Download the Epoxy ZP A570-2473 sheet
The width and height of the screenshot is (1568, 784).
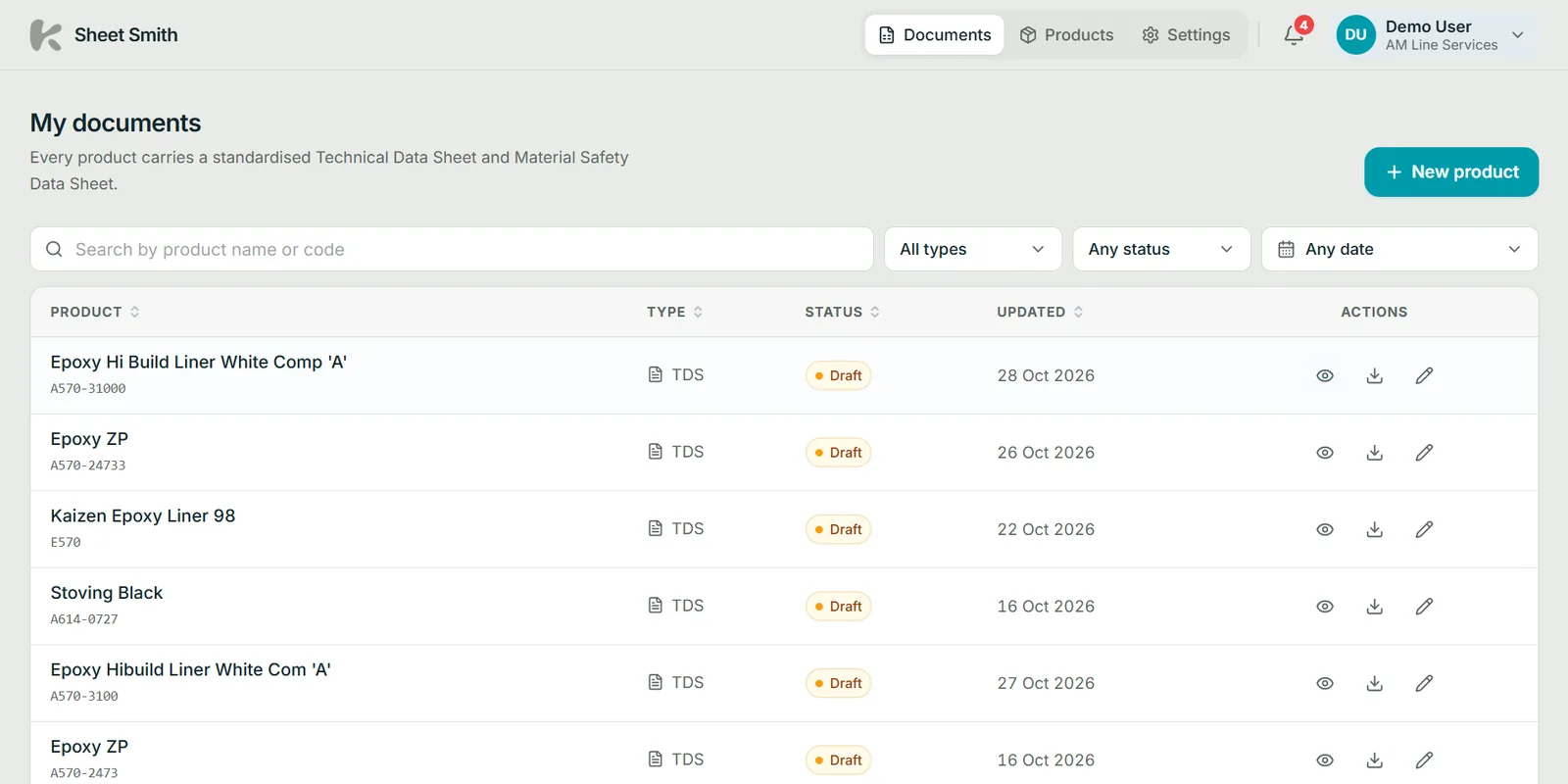point(1375,760)
